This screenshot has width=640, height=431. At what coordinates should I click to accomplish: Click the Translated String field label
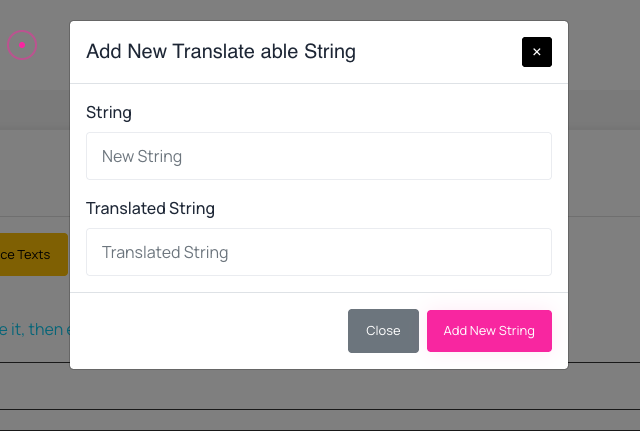point(150,208)
